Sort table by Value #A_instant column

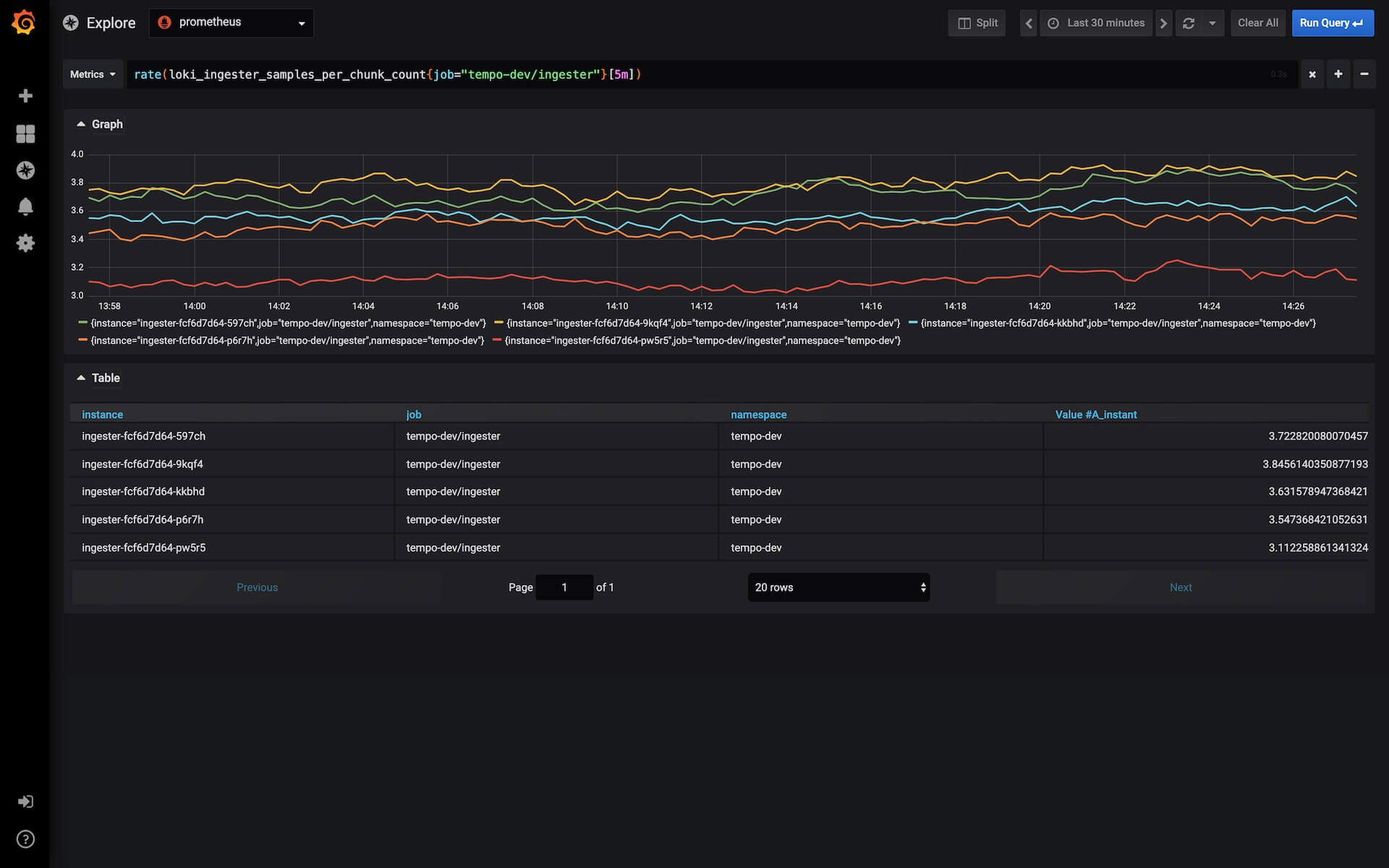point(1095,414)
